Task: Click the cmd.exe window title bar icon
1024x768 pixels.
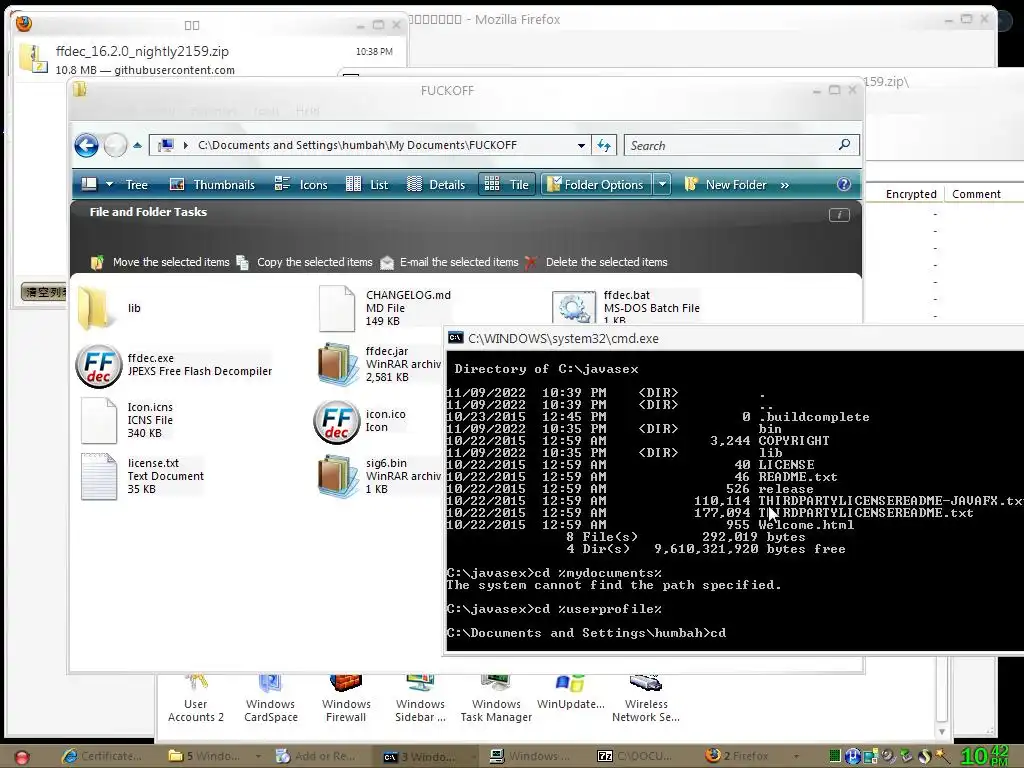Action: click(x=456, y=338)
